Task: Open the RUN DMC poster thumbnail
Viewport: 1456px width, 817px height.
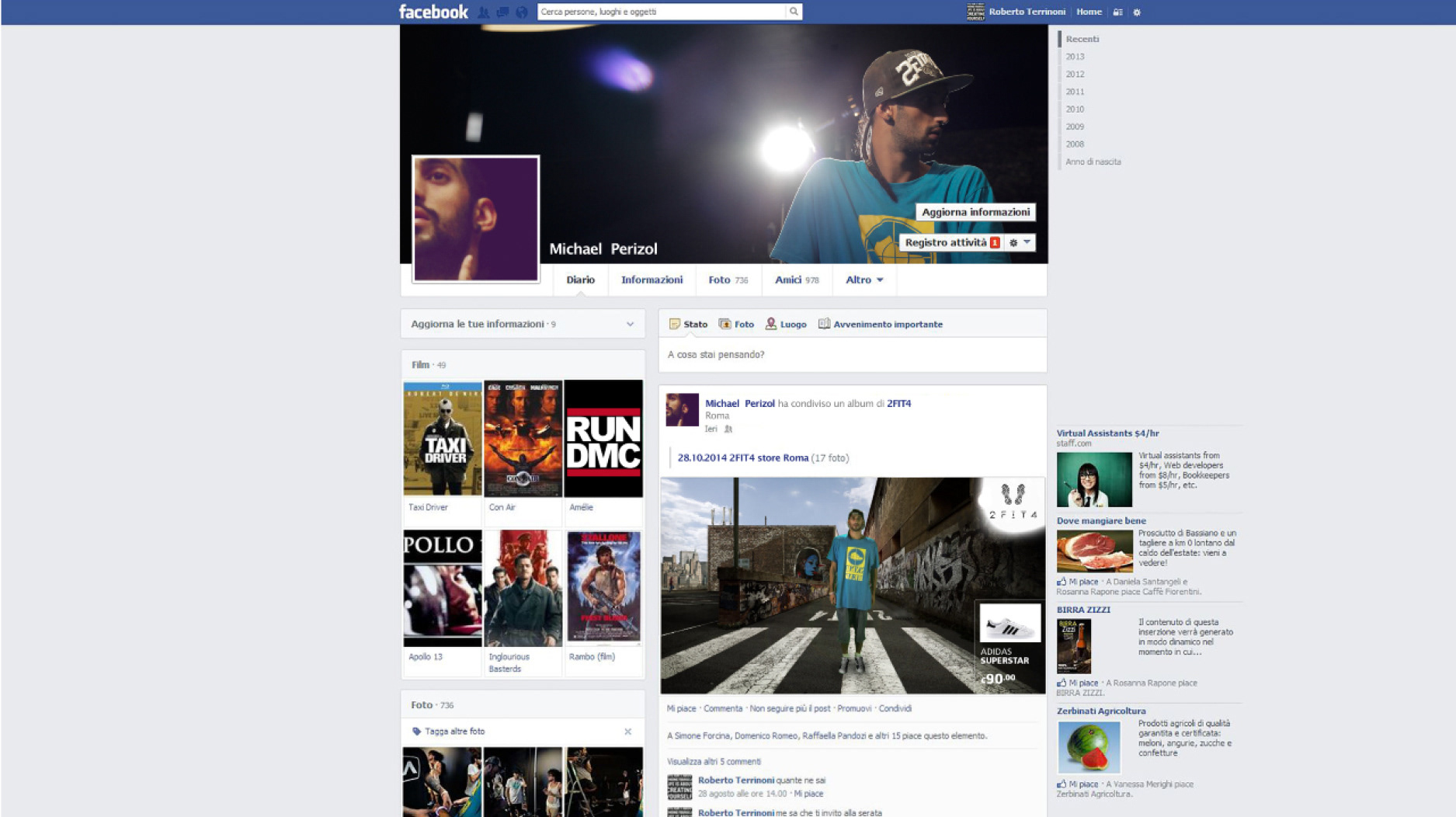Action: point(603,439)
